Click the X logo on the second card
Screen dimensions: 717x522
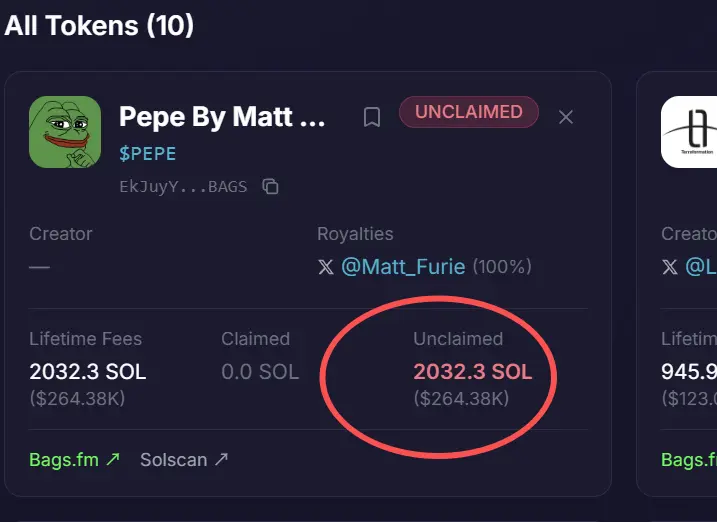coord(669,268)
